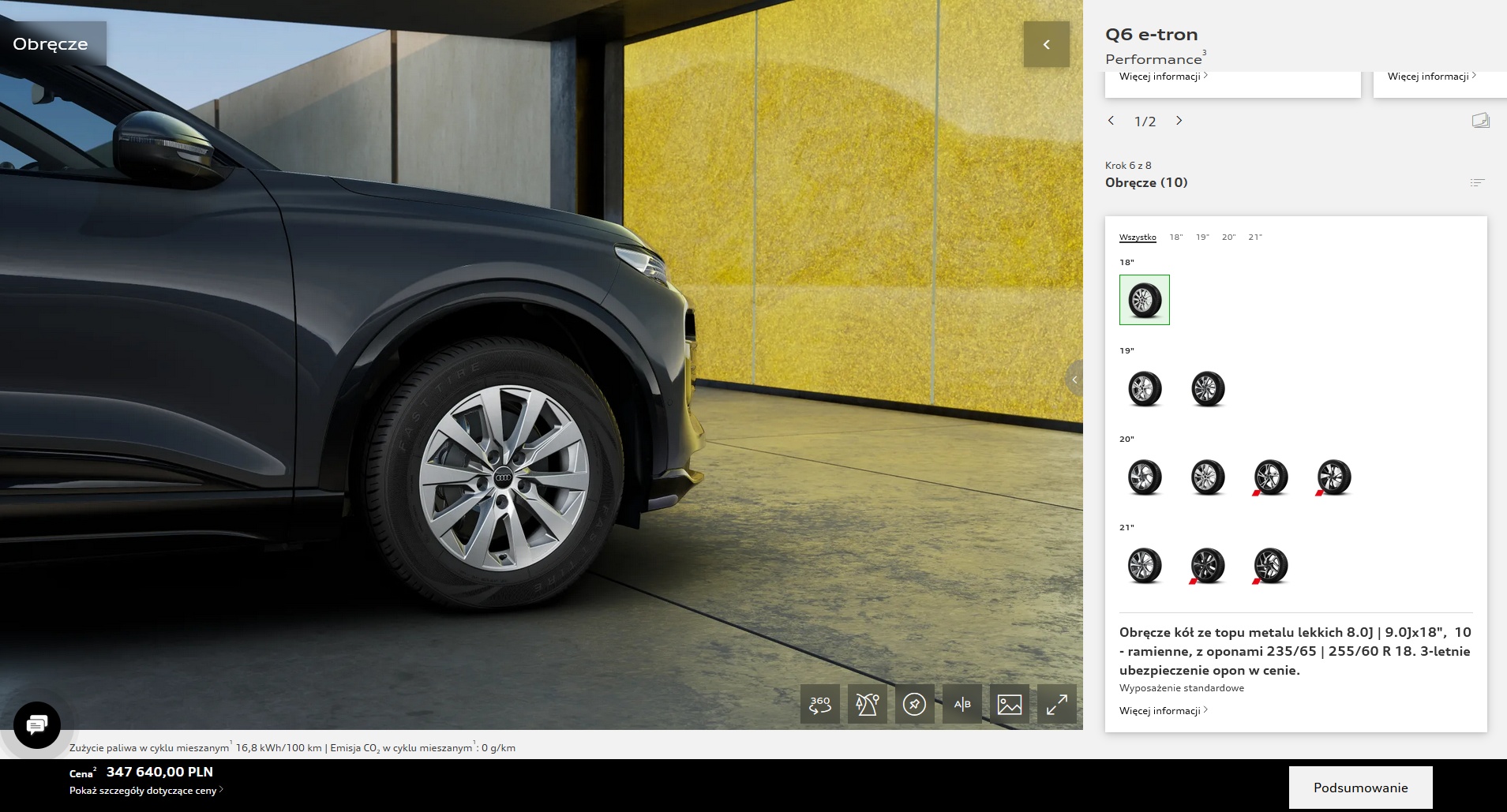
Task: Open Więcej informacji in left top card
Action: tap(1164, 77)
